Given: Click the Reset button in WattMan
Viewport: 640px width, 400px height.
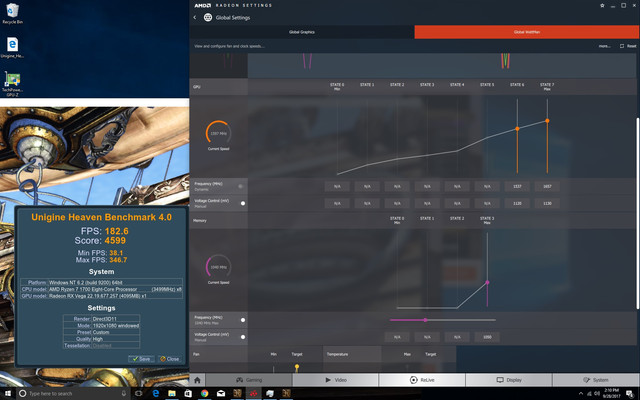Looking at the screenshot, I should (x=628, y=46).
